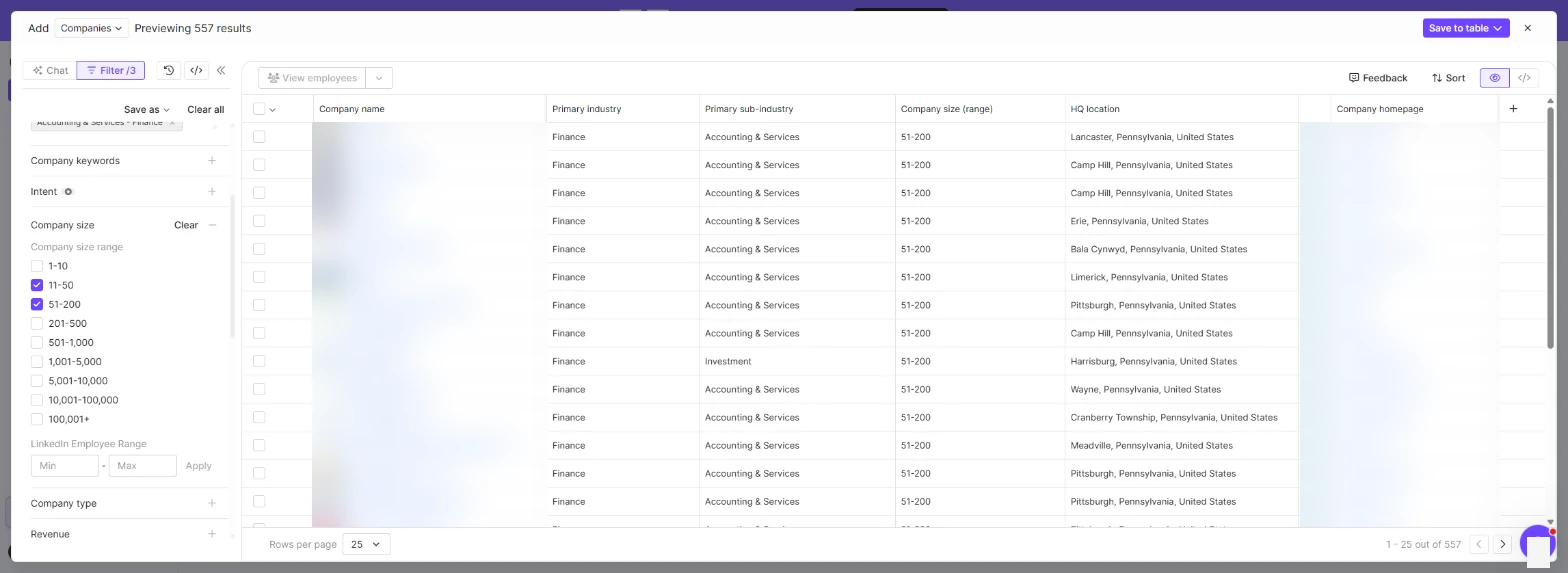The width and height of the screenshot is (1568, 573).
Task: Uncheck the 51-200 company size
Action: [37, 304]
